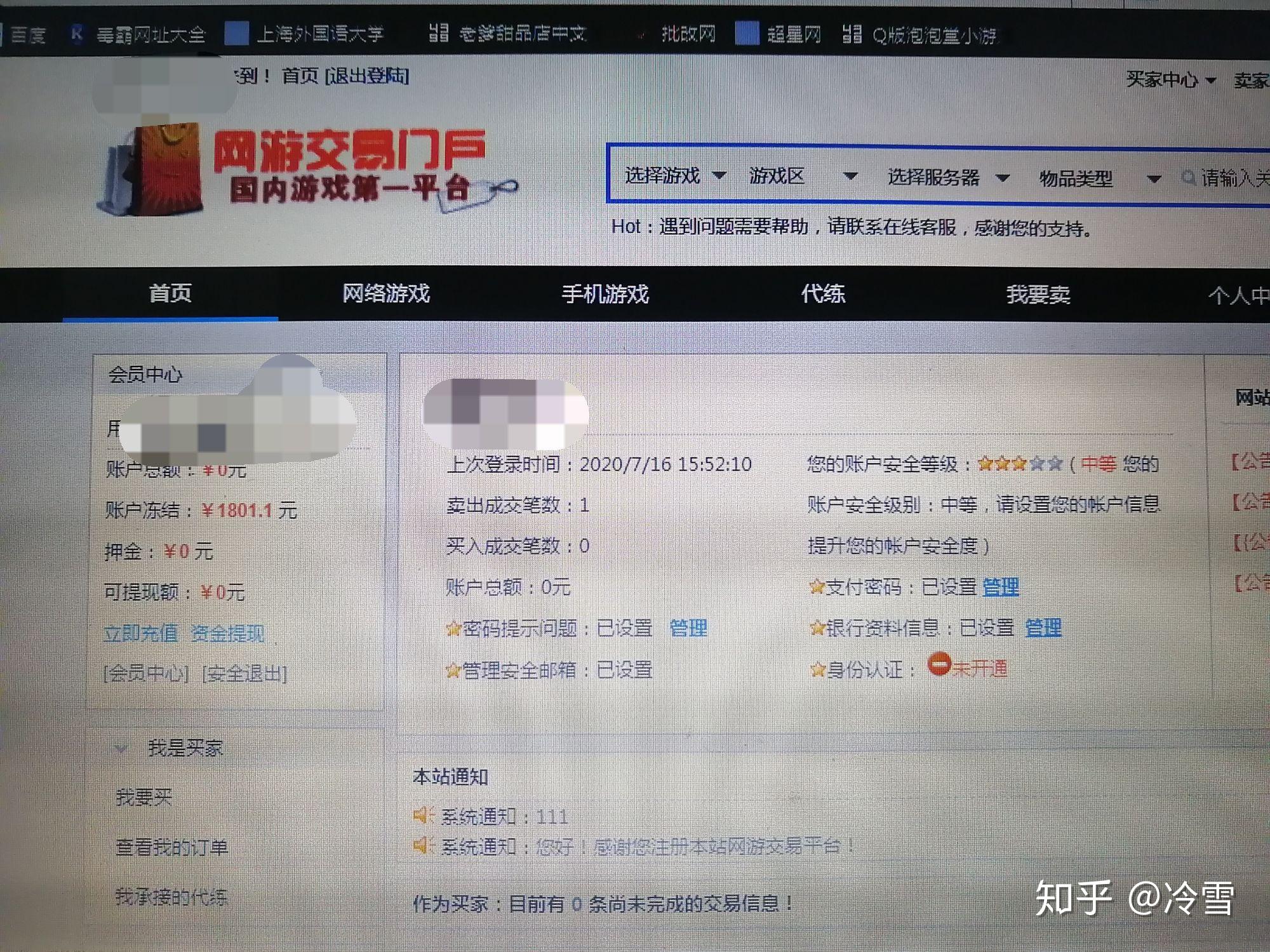Open 查看我的订单 in sidebar
The width and height of the screenshot is (1270, 952).
coord(171,847)
